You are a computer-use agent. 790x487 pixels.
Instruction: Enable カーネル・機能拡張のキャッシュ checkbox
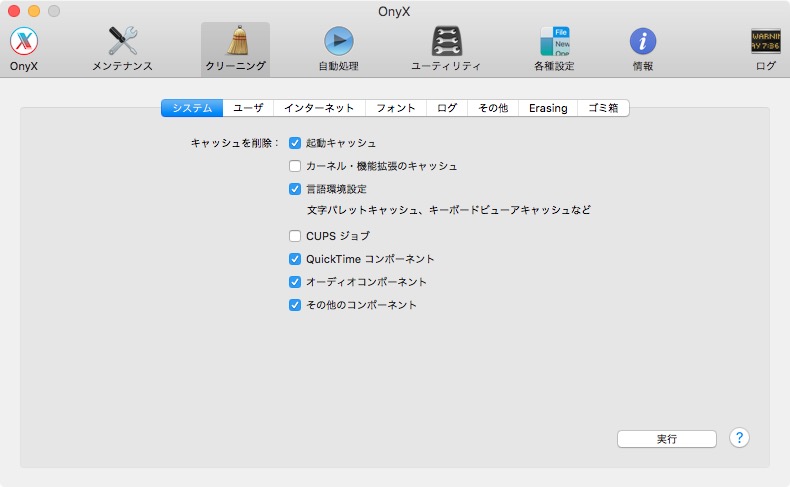295,166
